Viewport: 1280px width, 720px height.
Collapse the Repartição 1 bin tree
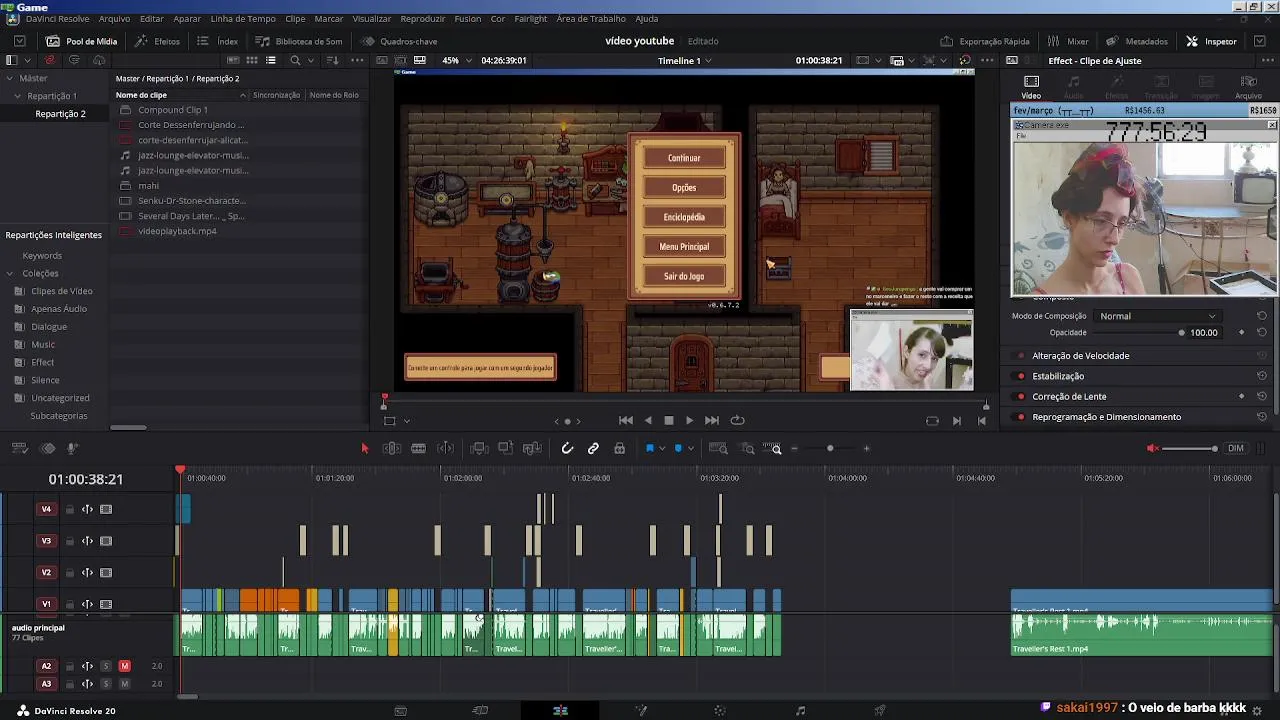pos(17,96)
